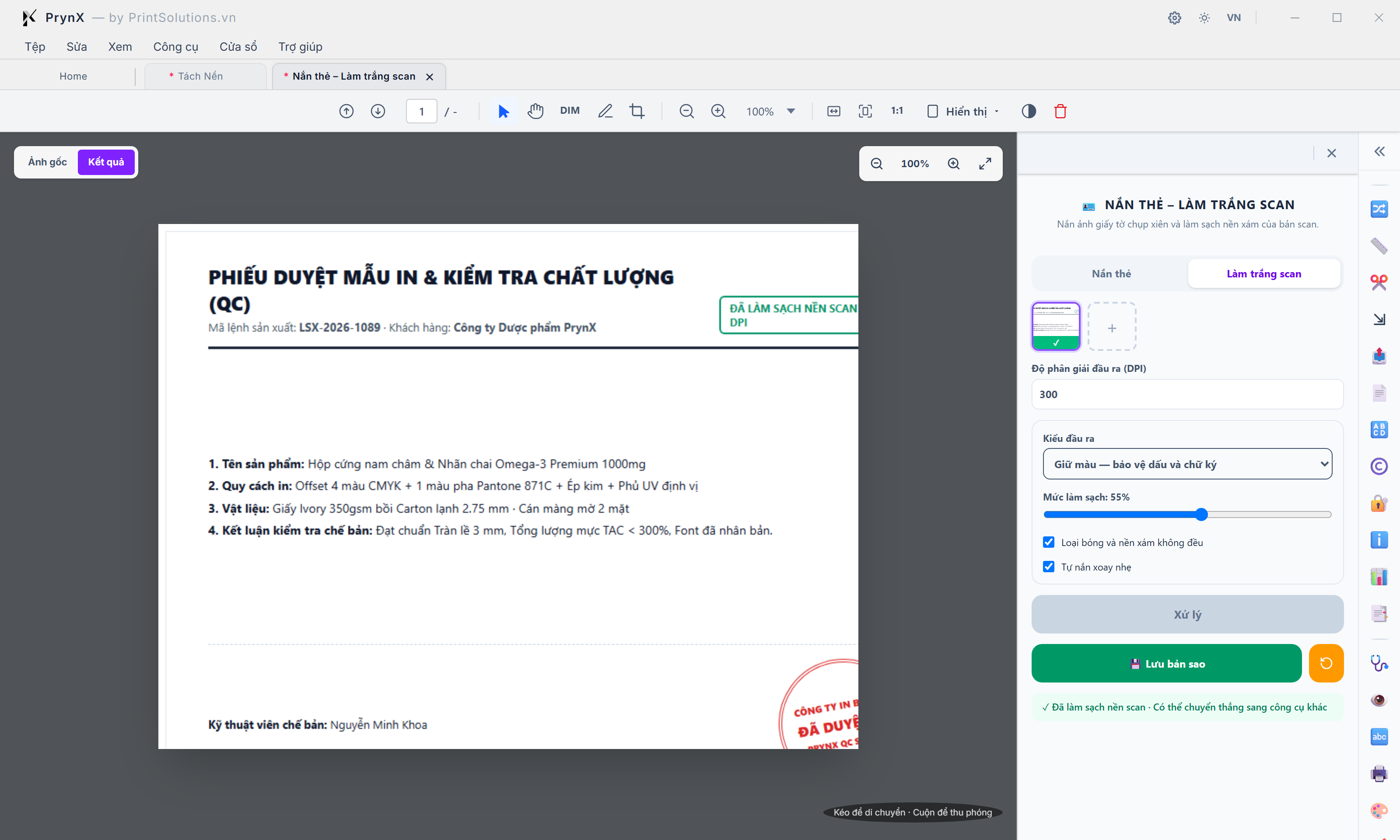Screen dimensions: 1400x840
Task: Activate the crop tool in toolbar
Action: coord(637,111)
